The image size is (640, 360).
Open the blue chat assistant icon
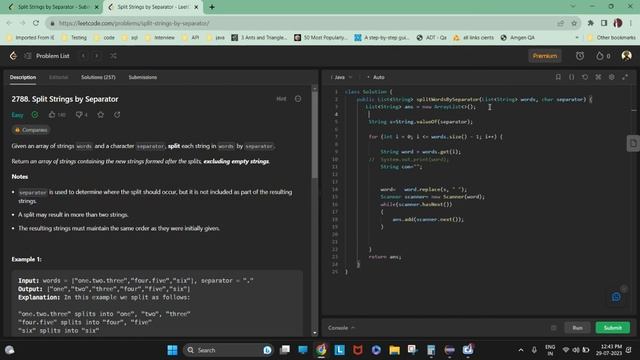pos(616,297)
